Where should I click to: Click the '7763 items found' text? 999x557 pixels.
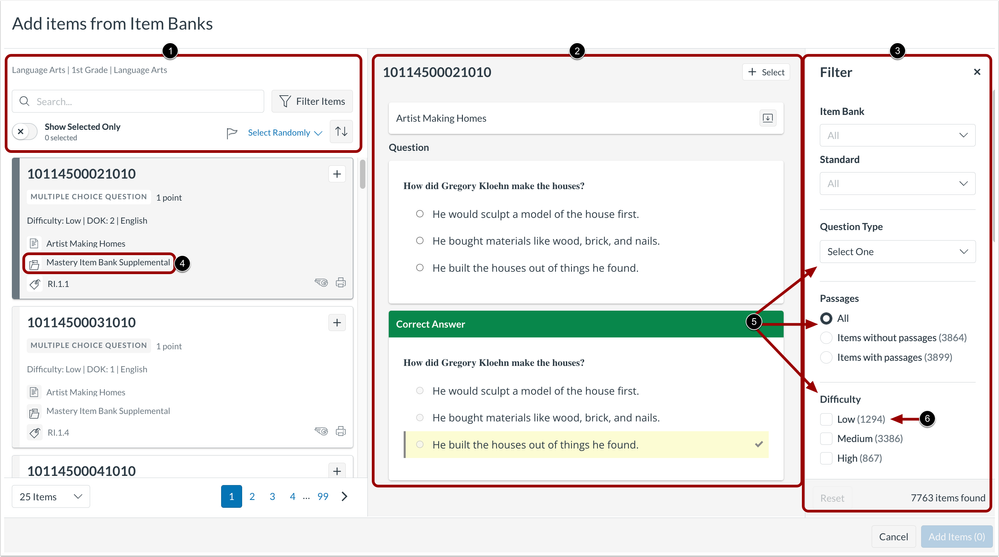click(947, 498)
